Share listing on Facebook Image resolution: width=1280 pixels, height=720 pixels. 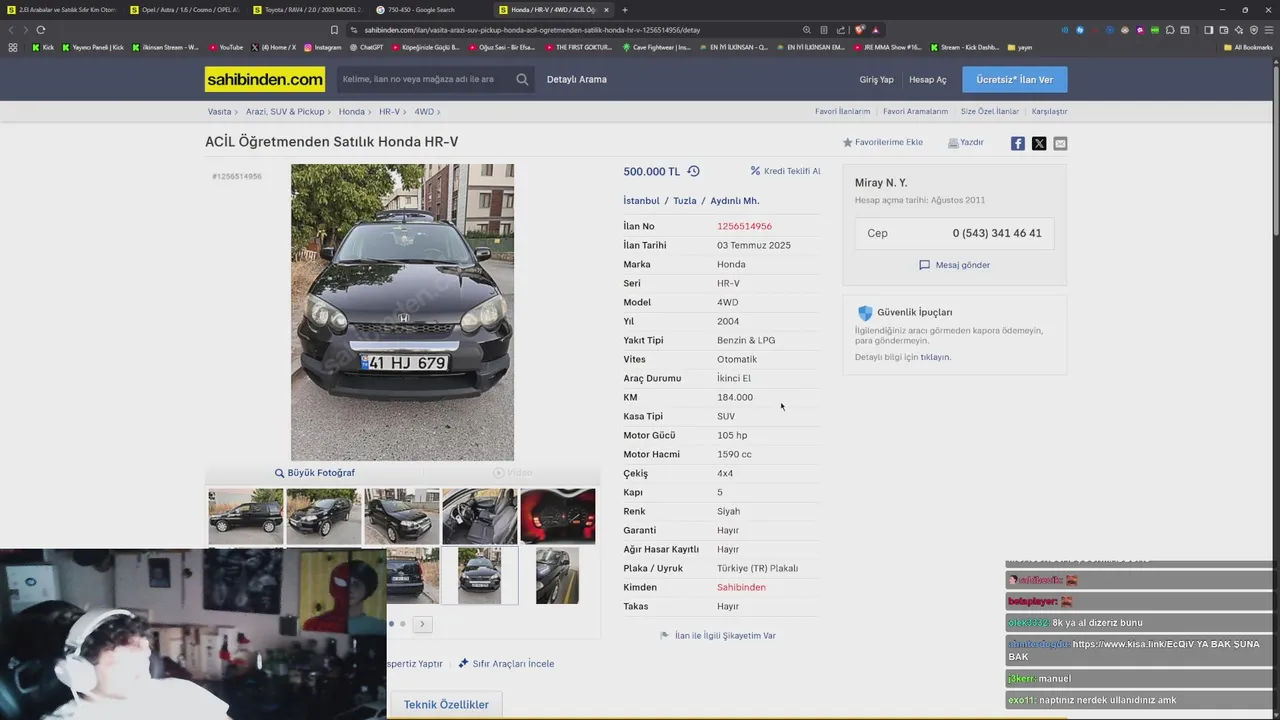pos(1017,143)
